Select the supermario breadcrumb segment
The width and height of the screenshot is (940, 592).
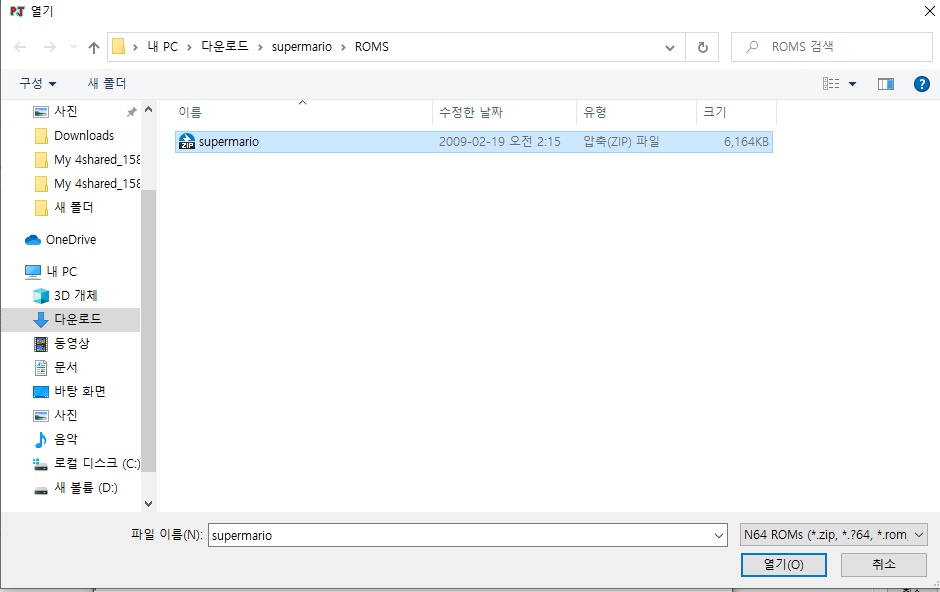[302, 47]
